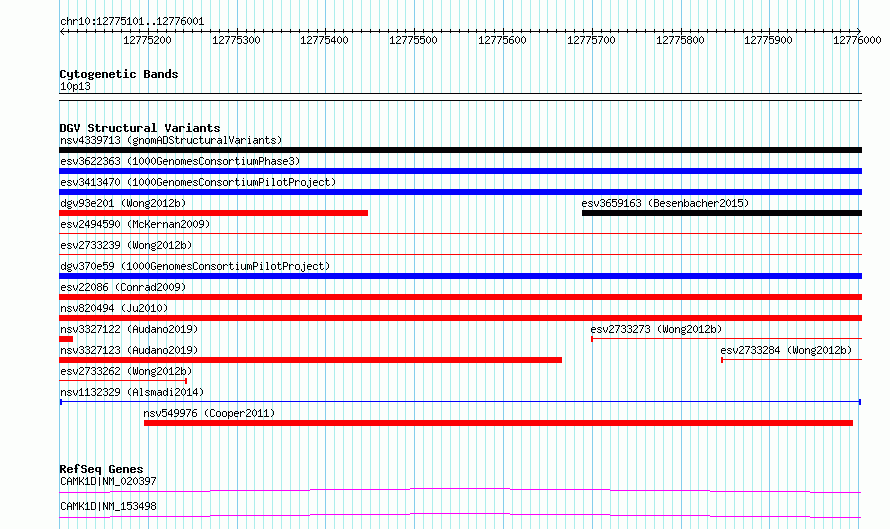
Task: Click the thin blue nsv1132329 line
Action: pos(460,402)
